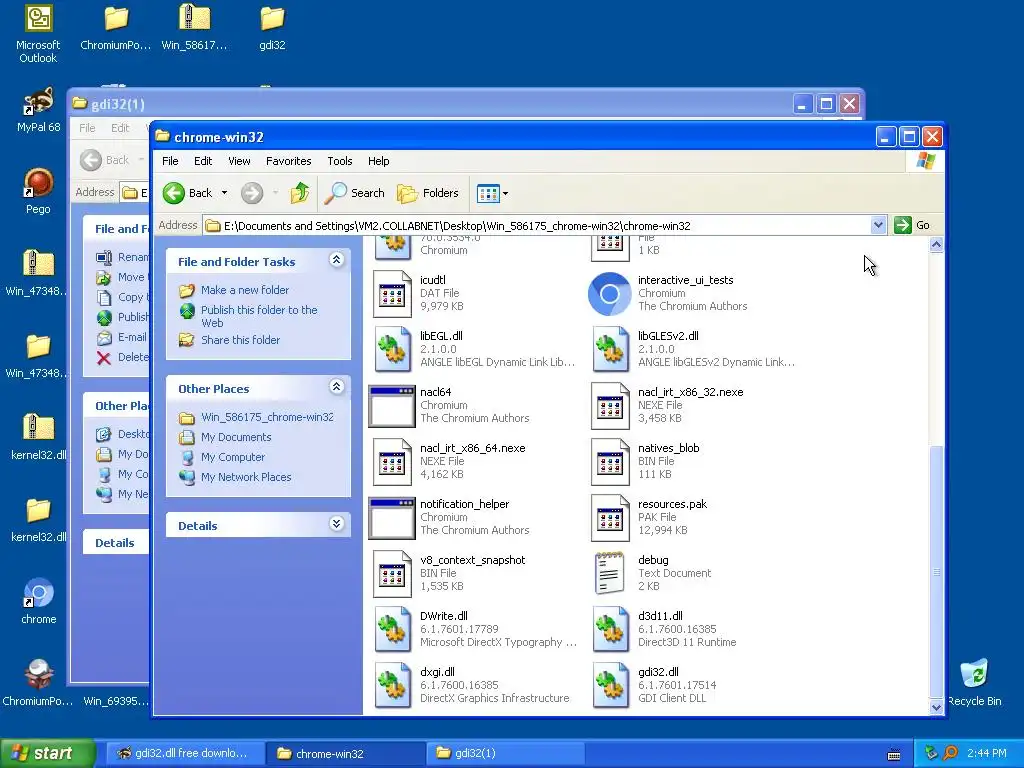Open My Computer from Other Places

[x=232, y=457]
